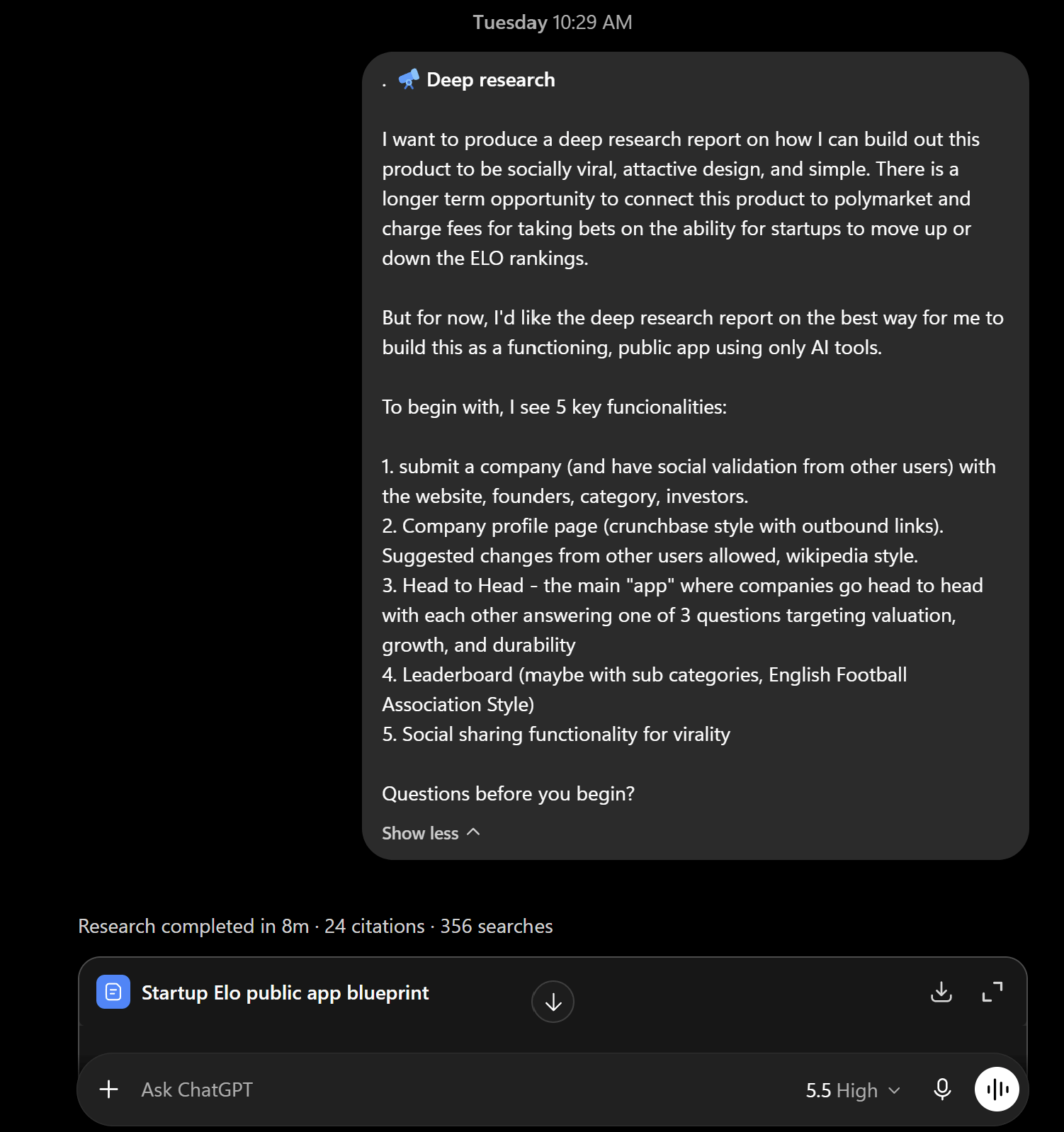Click the upward chevron beside Show less

coord(473,832)
